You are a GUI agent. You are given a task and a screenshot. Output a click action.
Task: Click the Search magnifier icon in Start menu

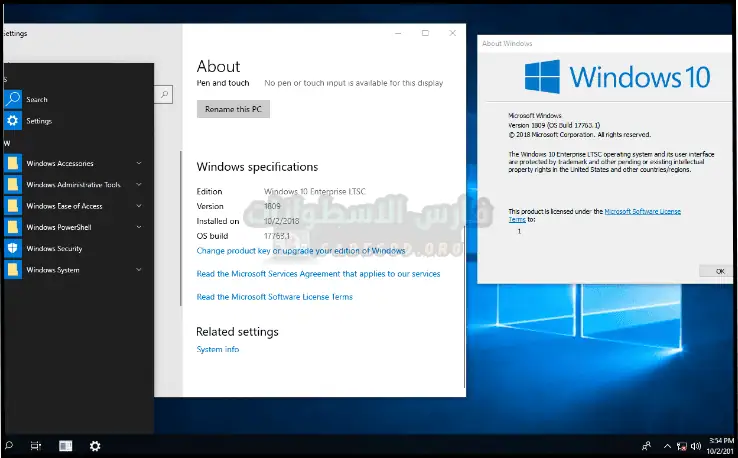[x=13, y=99]
